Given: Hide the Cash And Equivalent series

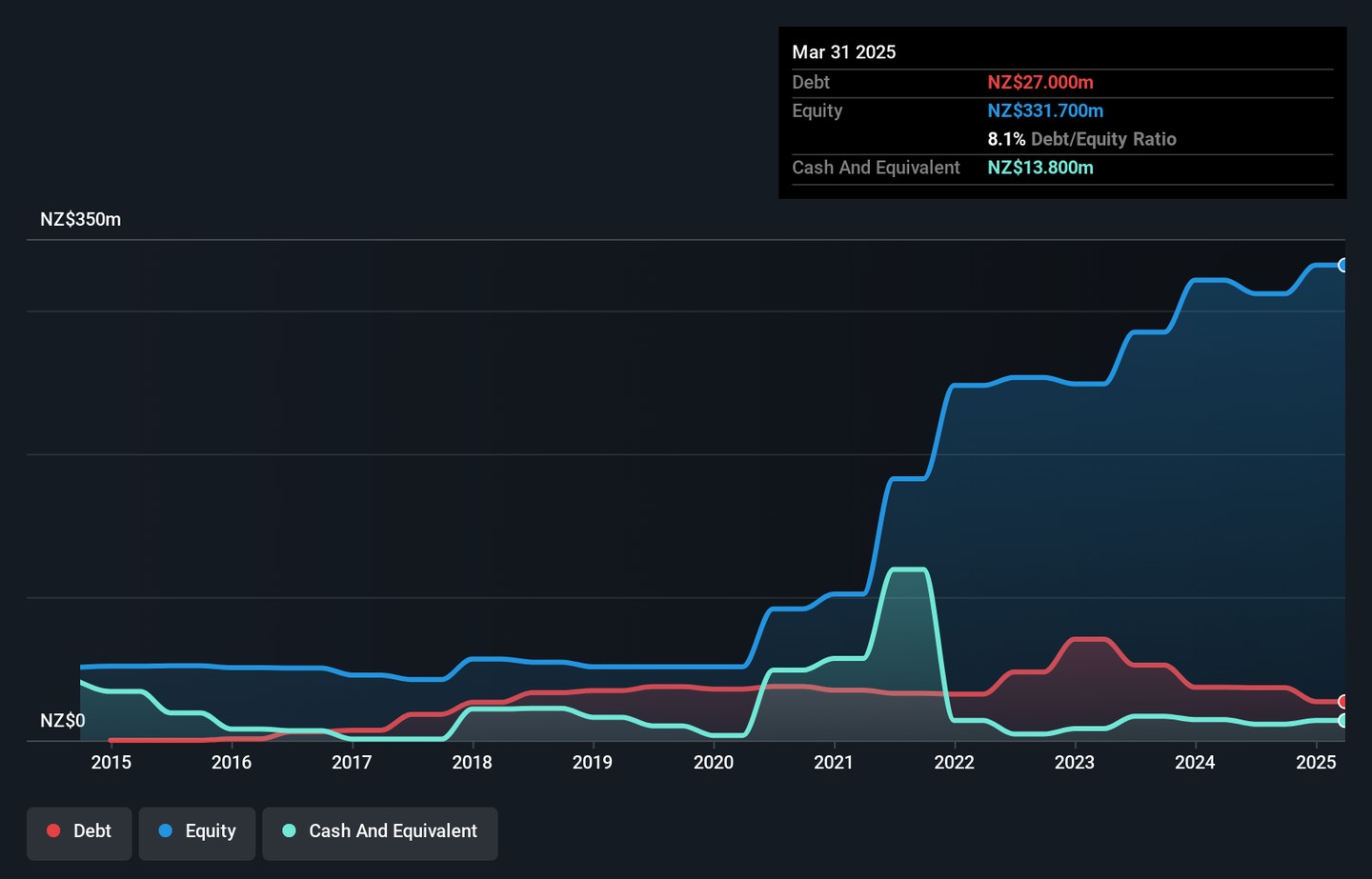Looking at the screenshot, I should [x=380, y=831].
